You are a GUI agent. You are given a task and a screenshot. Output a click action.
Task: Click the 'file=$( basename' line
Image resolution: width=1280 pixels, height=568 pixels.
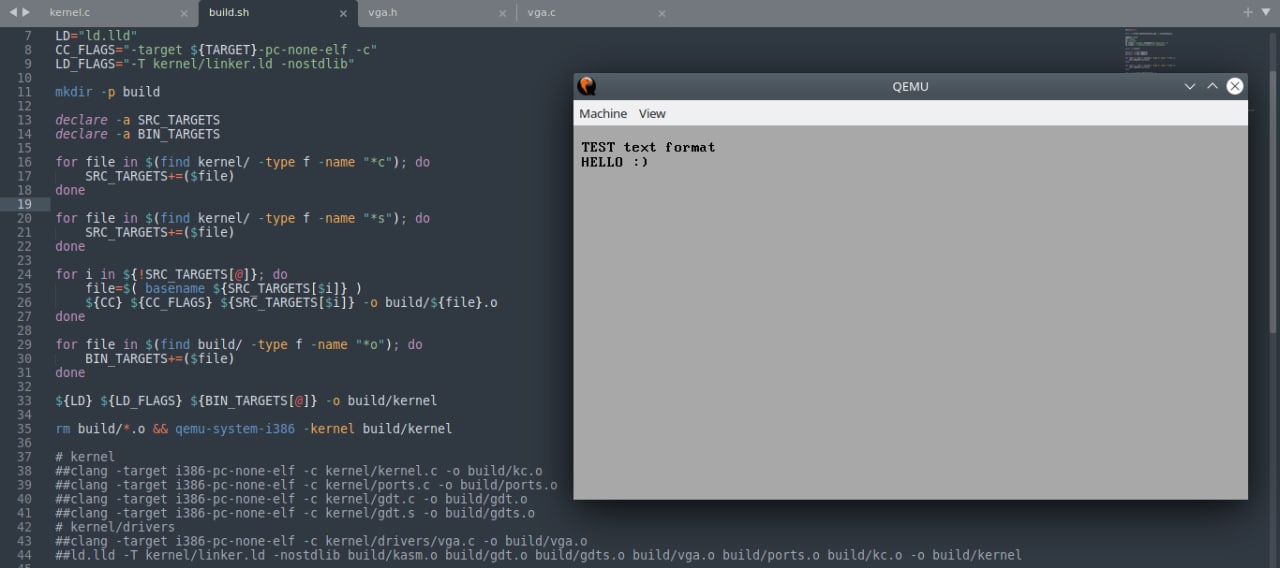[x=224, y=288]
